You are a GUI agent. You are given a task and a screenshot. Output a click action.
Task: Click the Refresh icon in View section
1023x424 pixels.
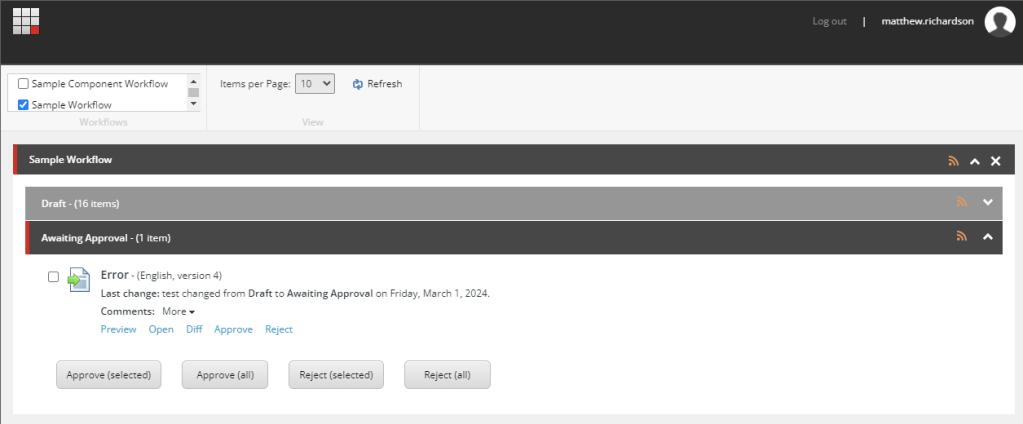[358, 84]
